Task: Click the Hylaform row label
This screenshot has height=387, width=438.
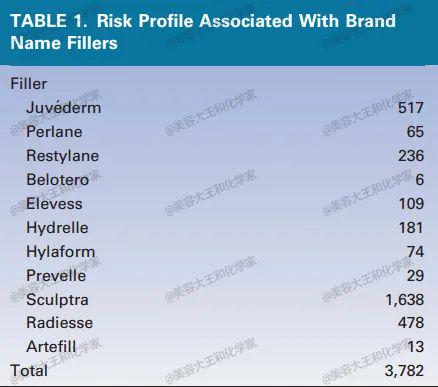Action: click(x=61, y=252)
